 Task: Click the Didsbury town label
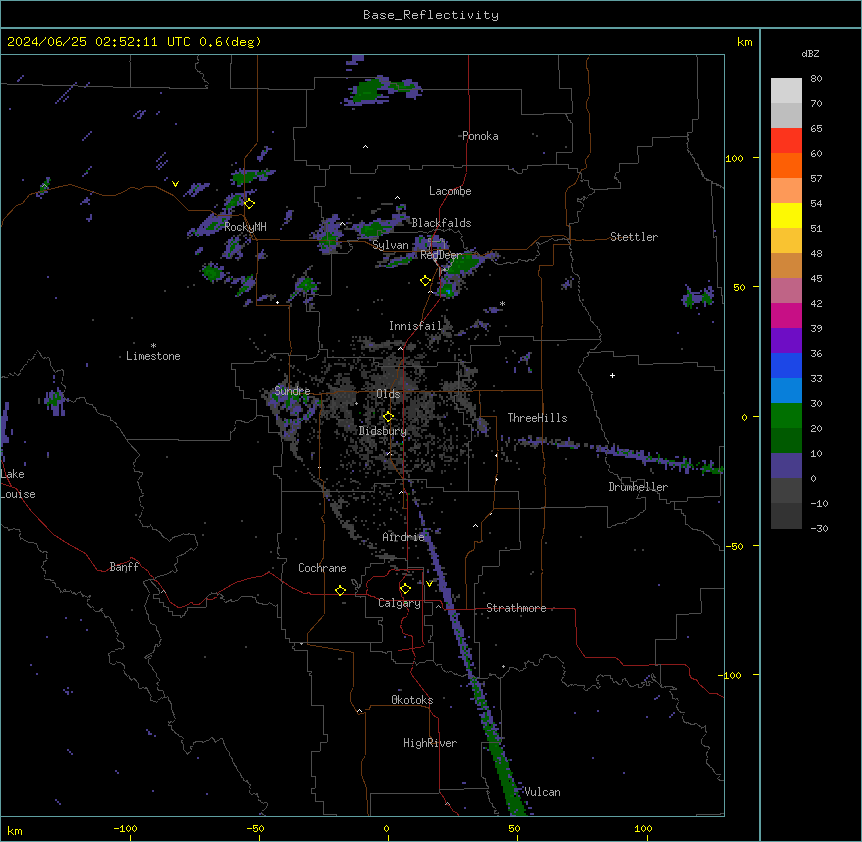(383, 431)
